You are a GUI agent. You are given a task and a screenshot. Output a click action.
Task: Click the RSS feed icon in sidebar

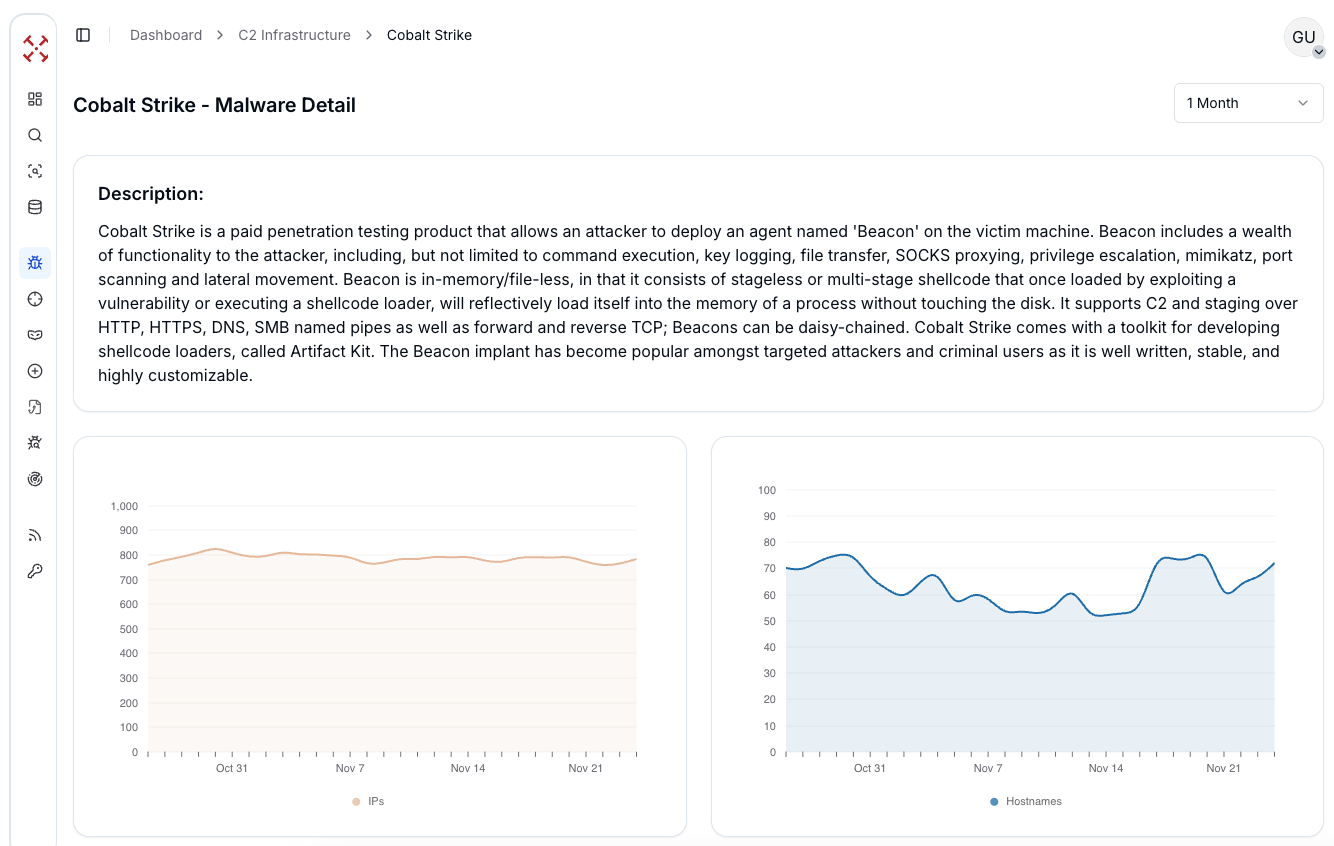(35, 535)
